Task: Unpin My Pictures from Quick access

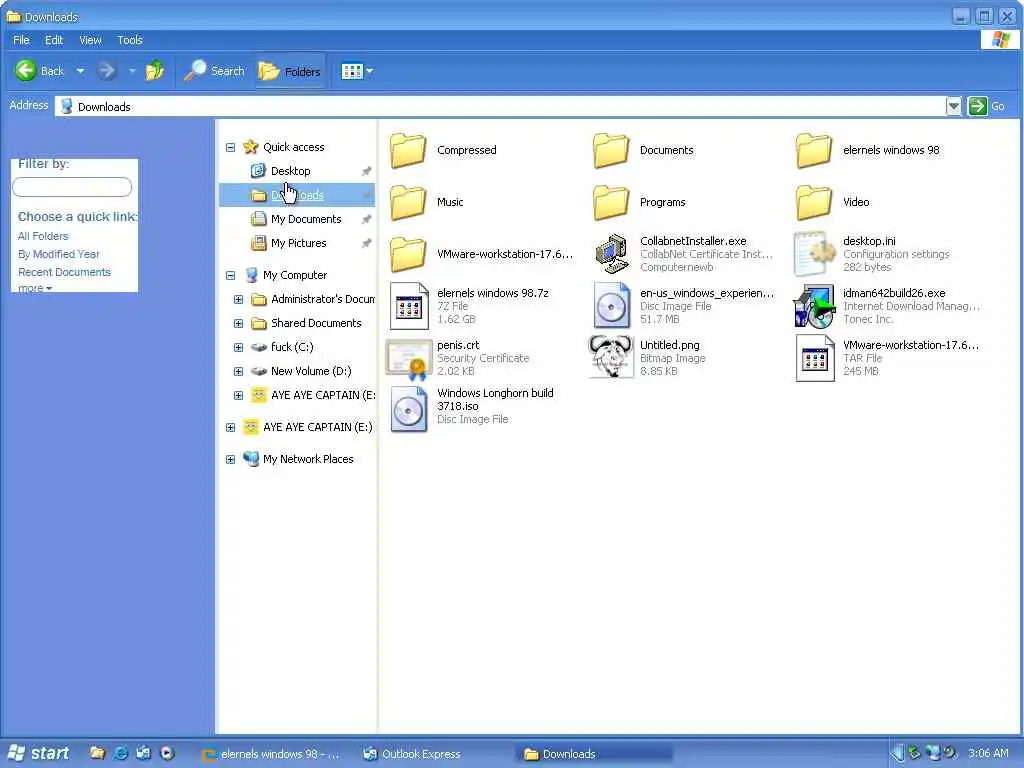Action: click(x=366, y=244)
